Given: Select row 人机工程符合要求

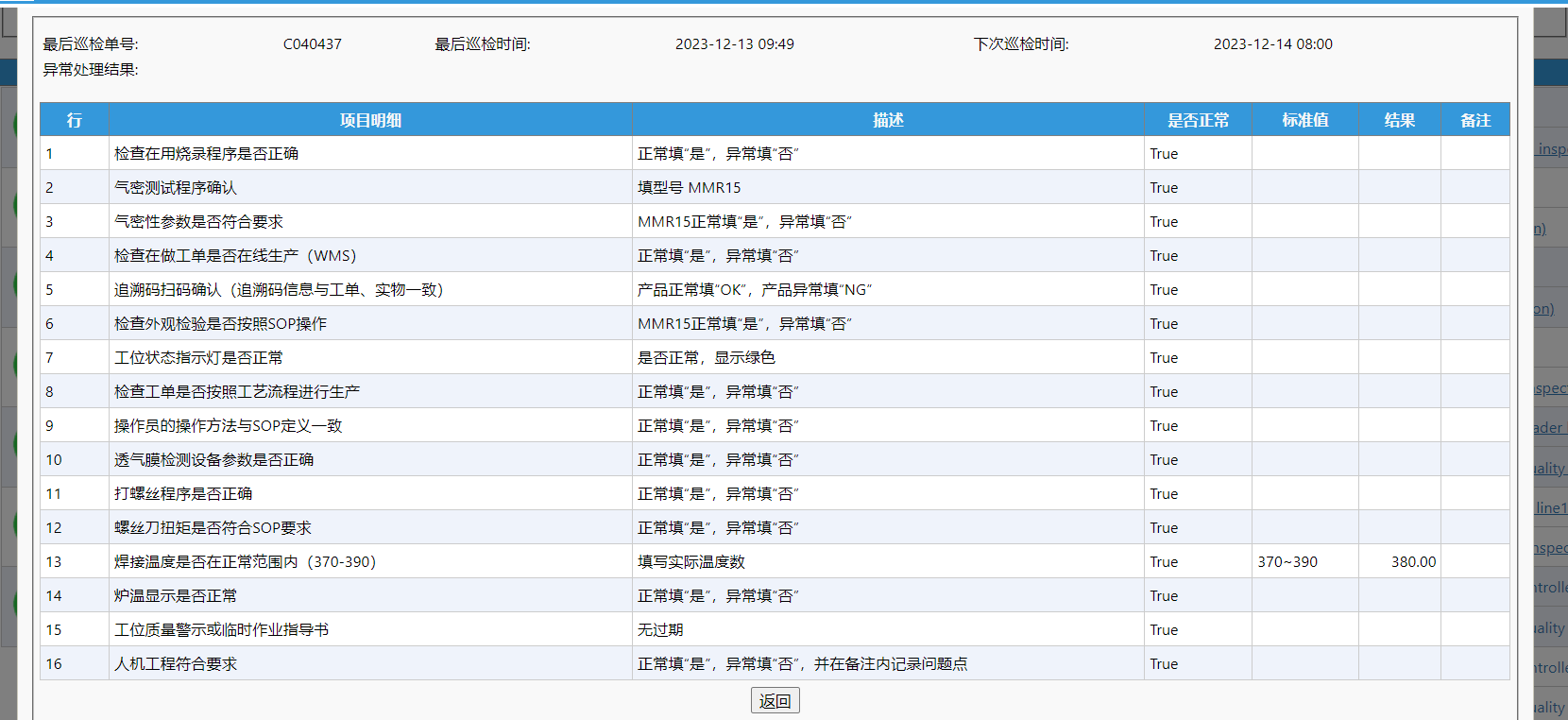Looking at the screenshot, I should pos(775,663).
